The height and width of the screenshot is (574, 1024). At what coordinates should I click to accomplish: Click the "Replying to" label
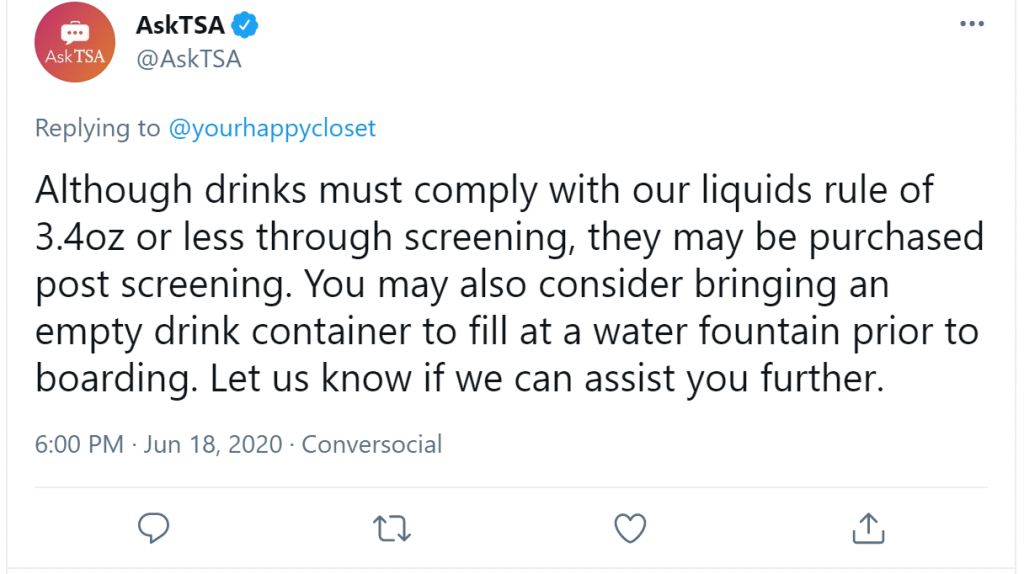click(x=97, y=128)
